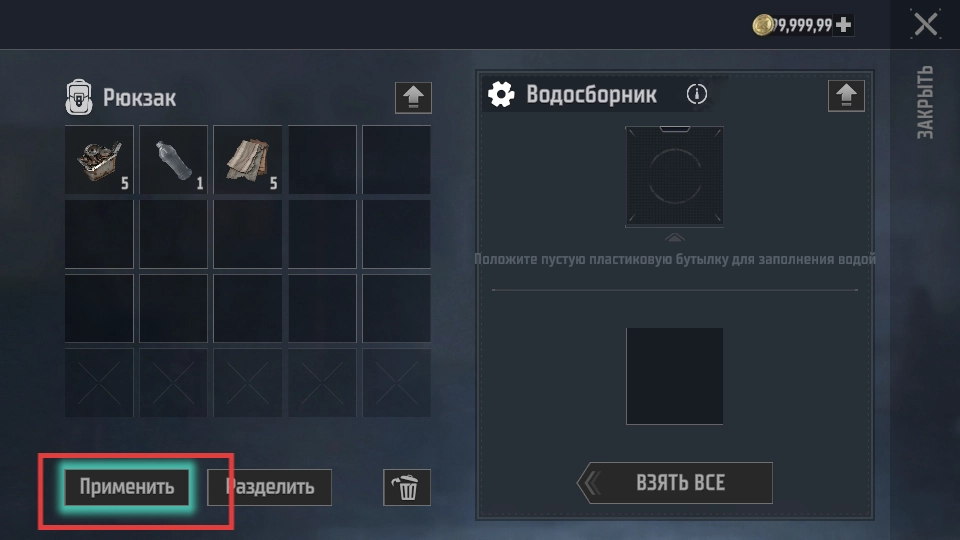
Task: Select the scrap metal item in backpack
Action: (x=99, y=160)
